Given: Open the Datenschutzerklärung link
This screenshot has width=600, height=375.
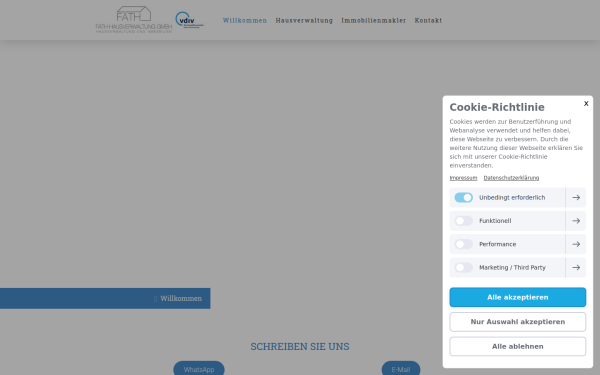Looking at the screenshot, I should [511, 178].
